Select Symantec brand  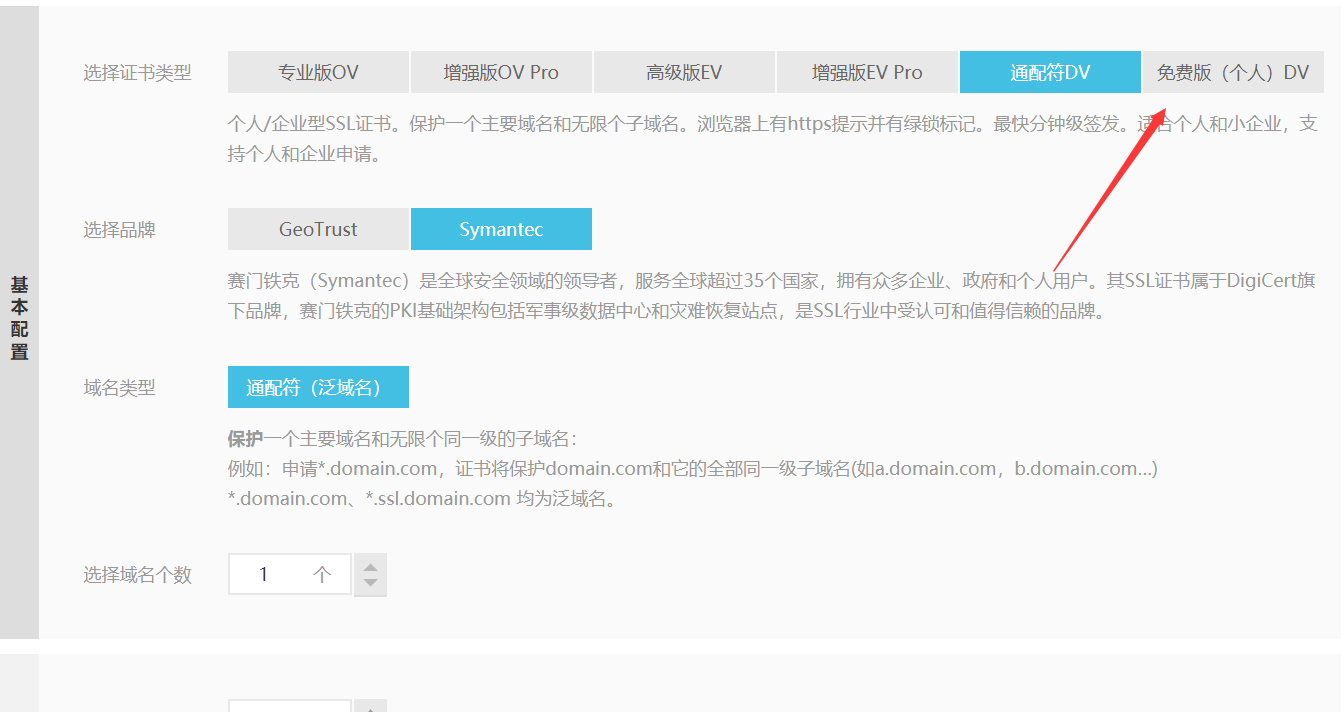click(501, 229)
